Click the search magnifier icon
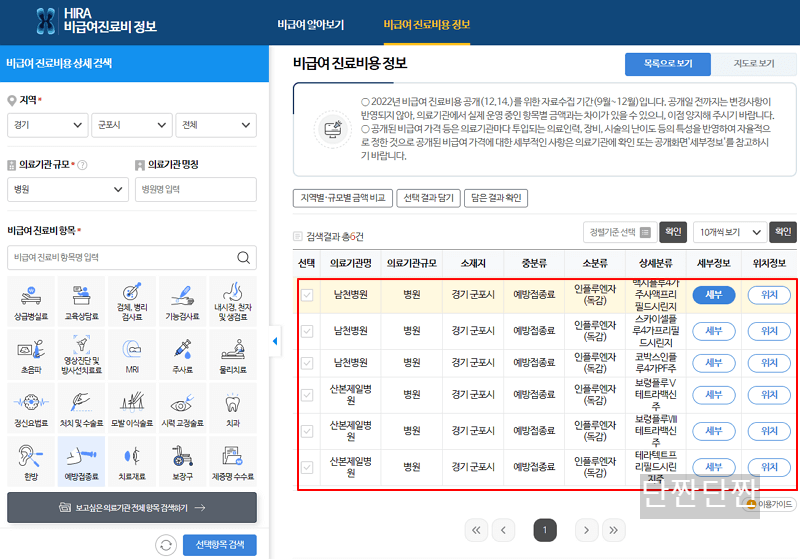 pyautogui.click(x=244, y=258)
